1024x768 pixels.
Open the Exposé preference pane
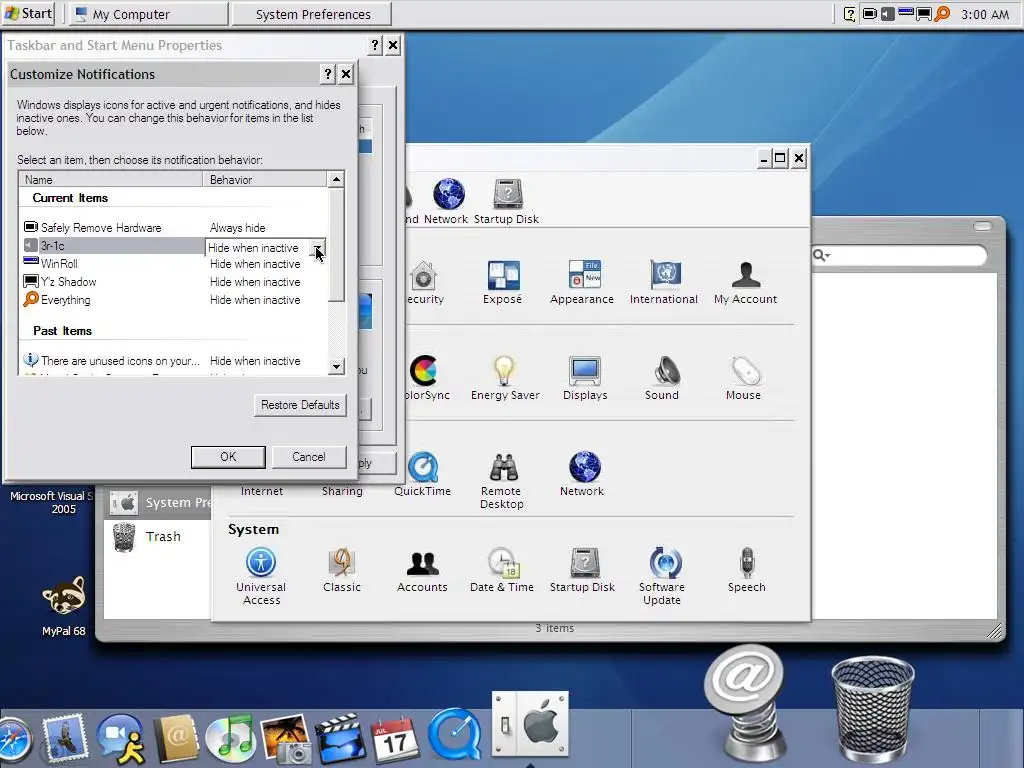[x=503, y=282]
